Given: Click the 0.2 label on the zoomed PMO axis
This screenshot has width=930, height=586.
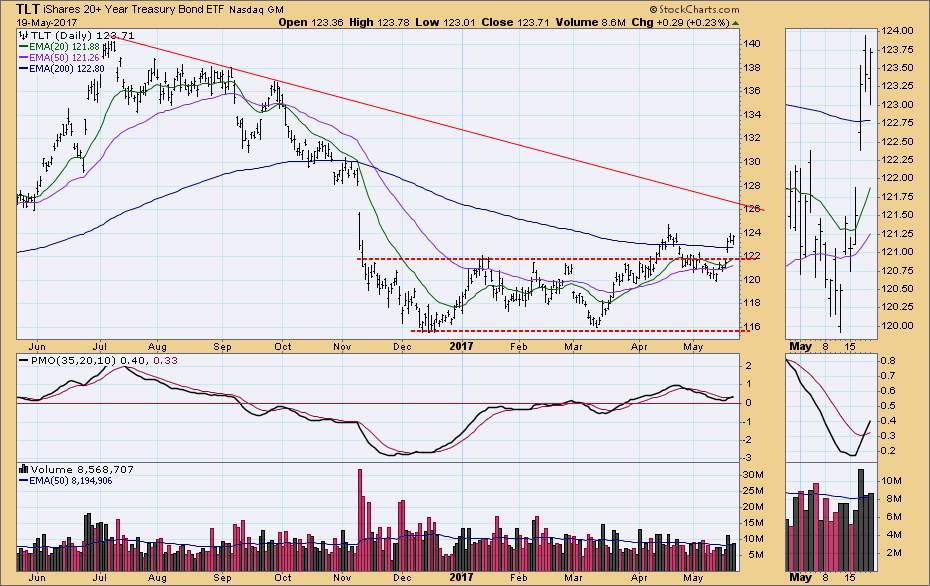Looking at the screenshot, I should click(888, 451).
